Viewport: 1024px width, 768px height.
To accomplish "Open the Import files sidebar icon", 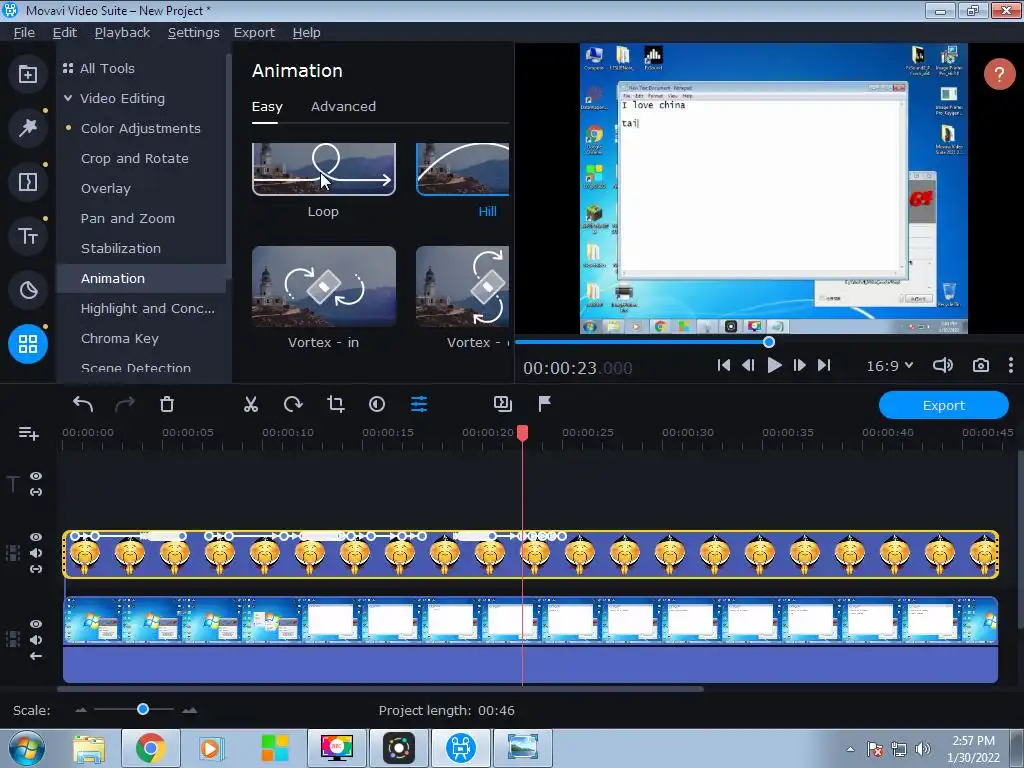I will 27,74.
